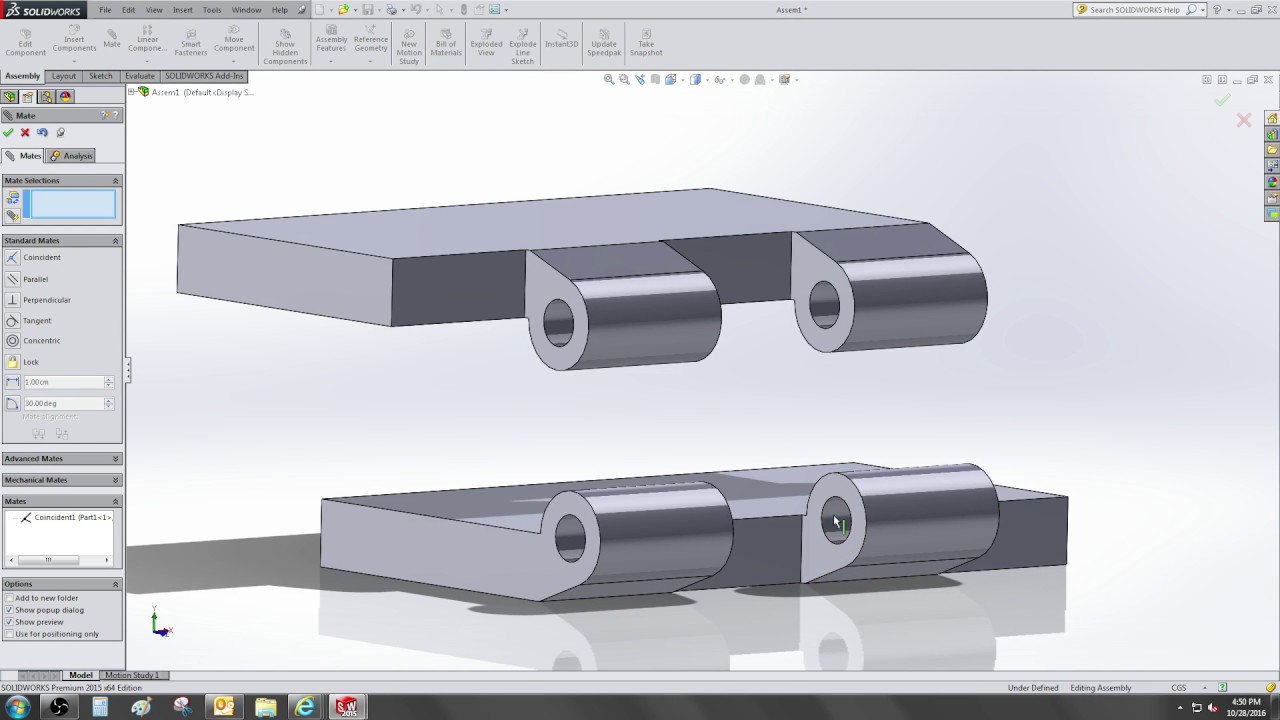
Task: Open Internet Explorer from taskbar
Action: point(305,707)
